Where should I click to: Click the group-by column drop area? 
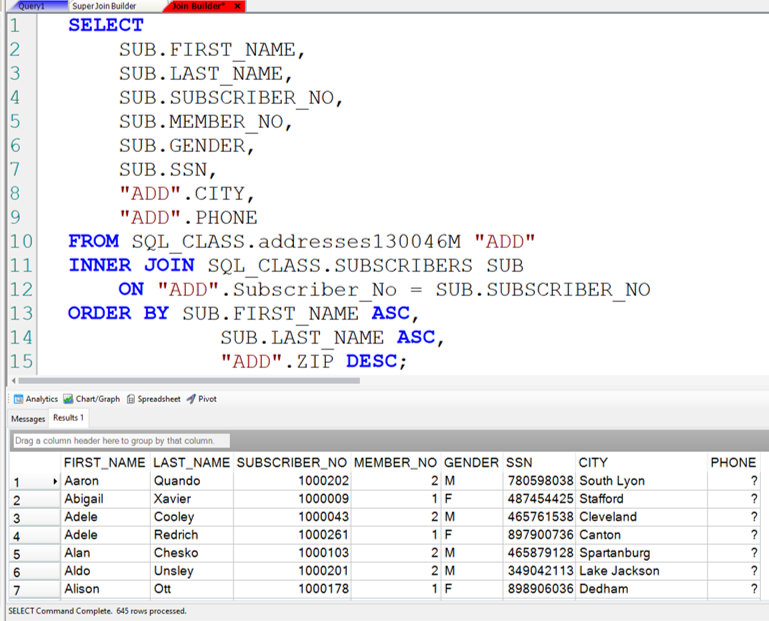tap(121, 441)
